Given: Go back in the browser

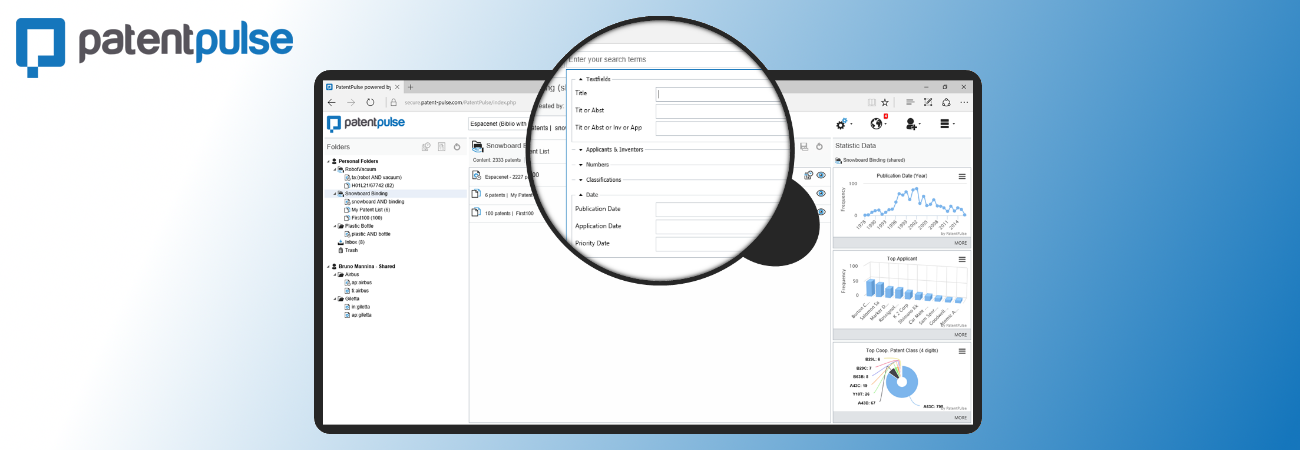Looking at the screenshot, I should pos(332,102).
